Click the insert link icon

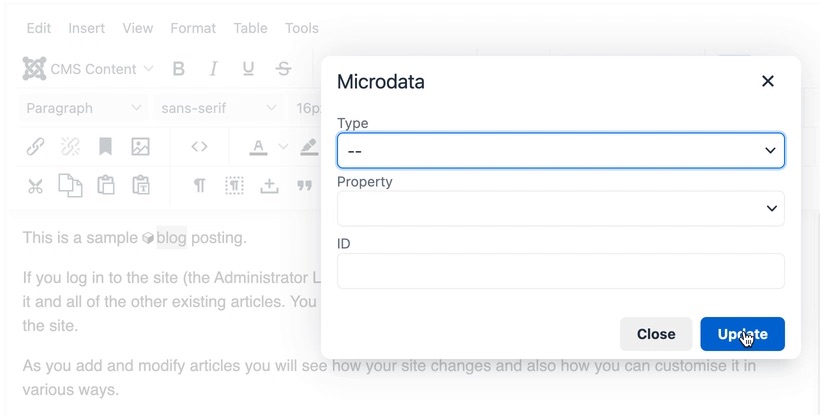point(35,147)
